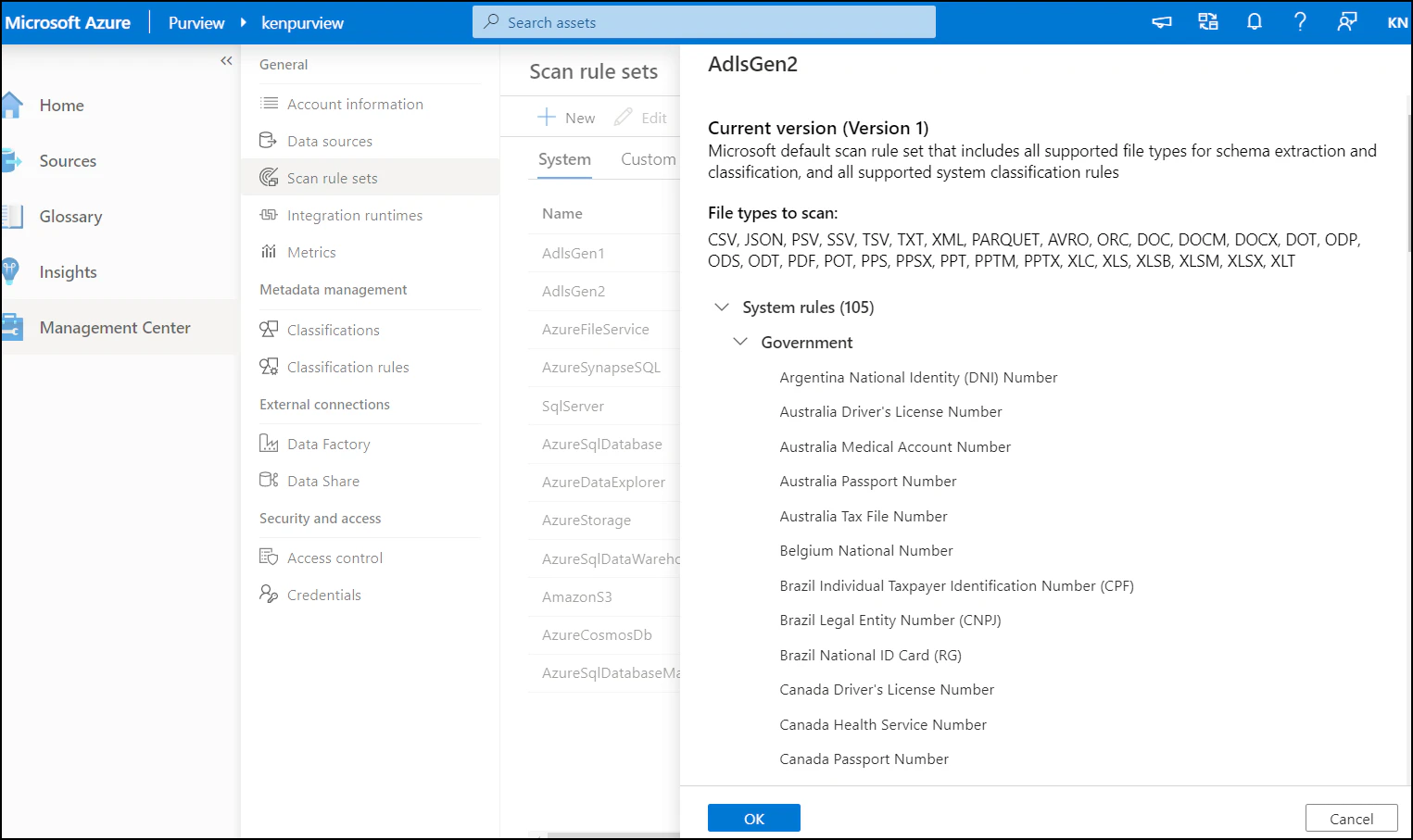Collapse the System rules (105) section
The image size is (1413, 840).
point(722,307)
